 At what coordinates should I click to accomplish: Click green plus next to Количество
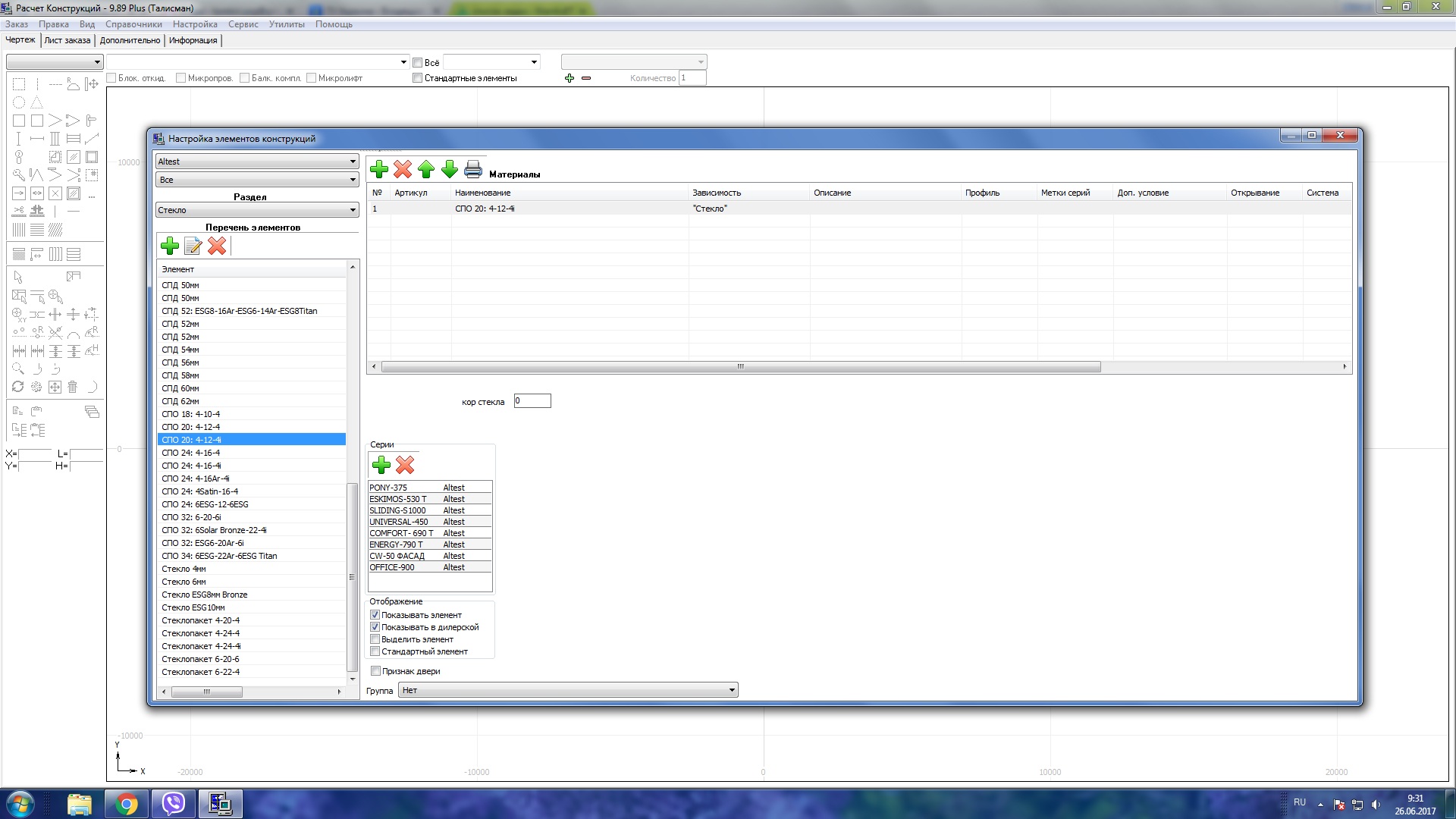[570, 78]
